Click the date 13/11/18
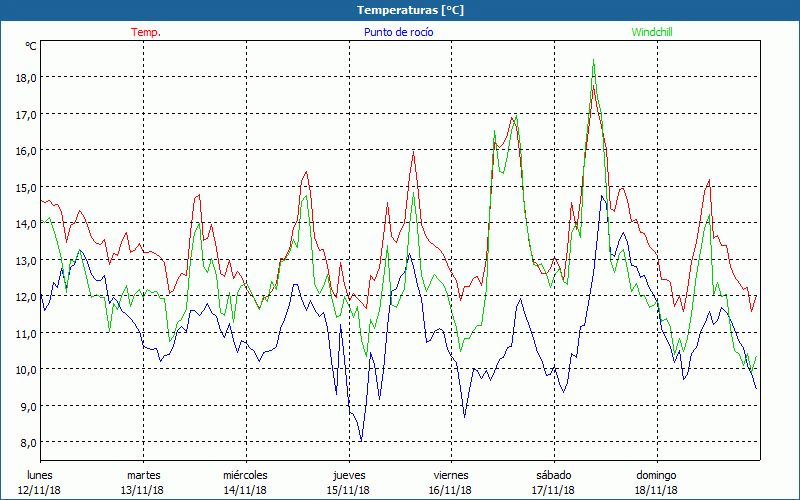The height and width of the screenshot is (500, 800). [142, 490]
